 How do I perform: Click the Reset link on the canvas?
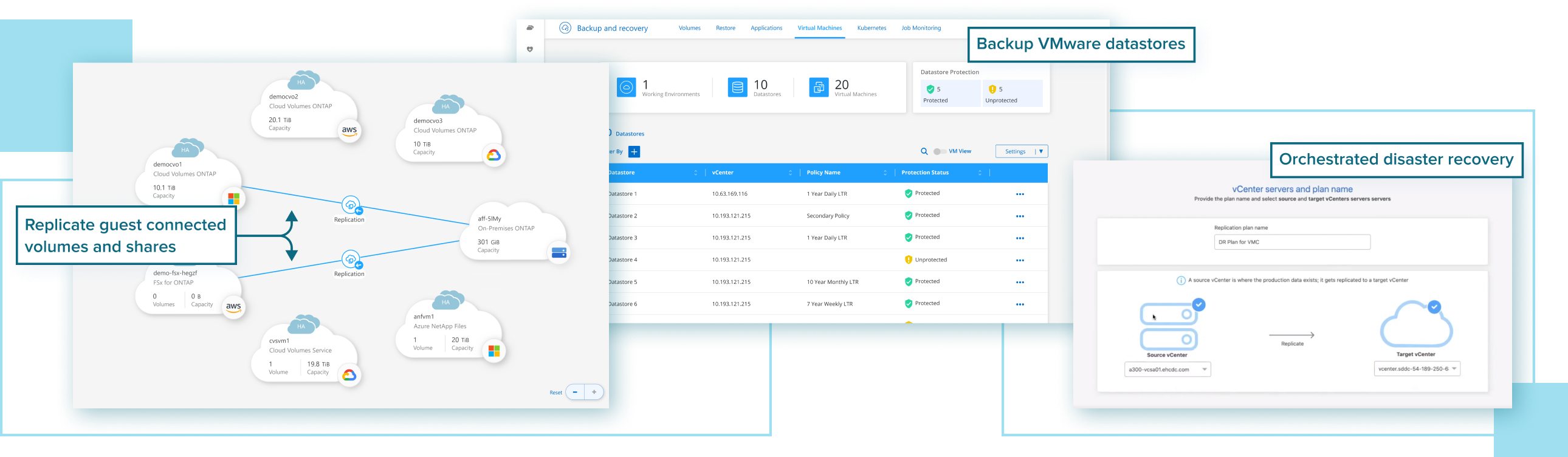555,393
